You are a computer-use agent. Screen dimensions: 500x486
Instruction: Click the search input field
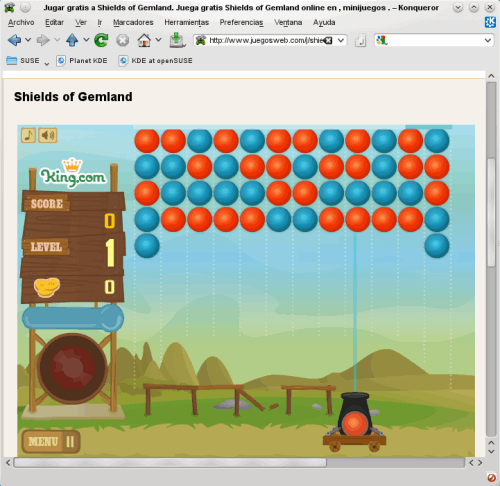(x=435, y=41)
